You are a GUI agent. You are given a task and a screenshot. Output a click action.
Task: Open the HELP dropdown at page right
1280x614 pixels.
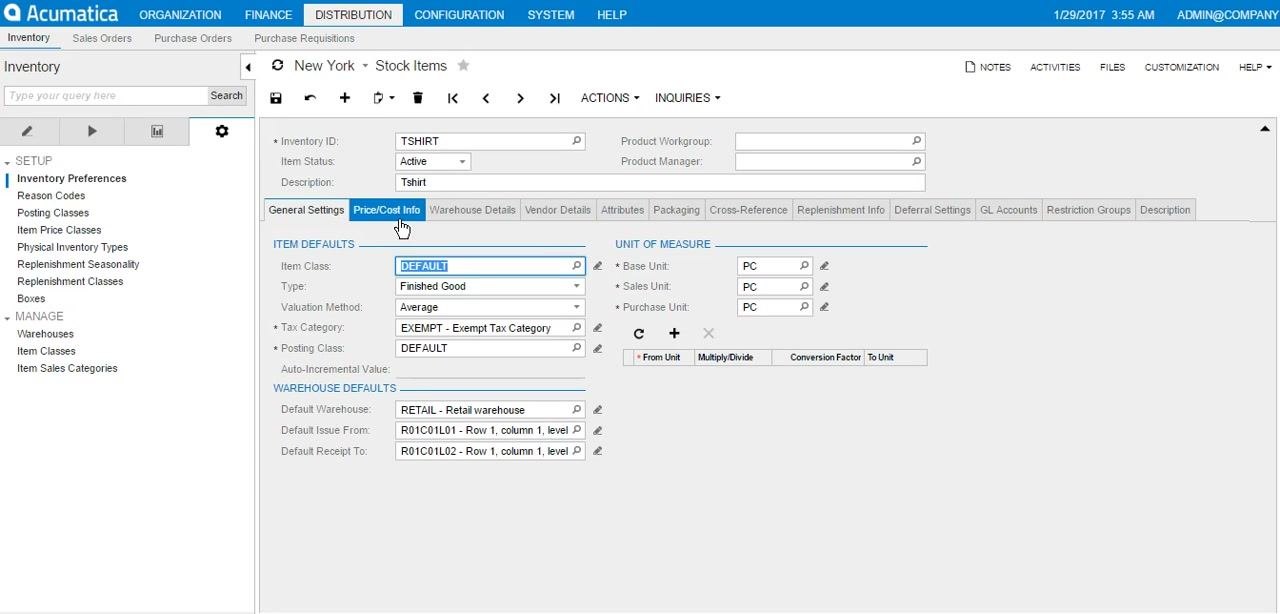[1255, 67]
